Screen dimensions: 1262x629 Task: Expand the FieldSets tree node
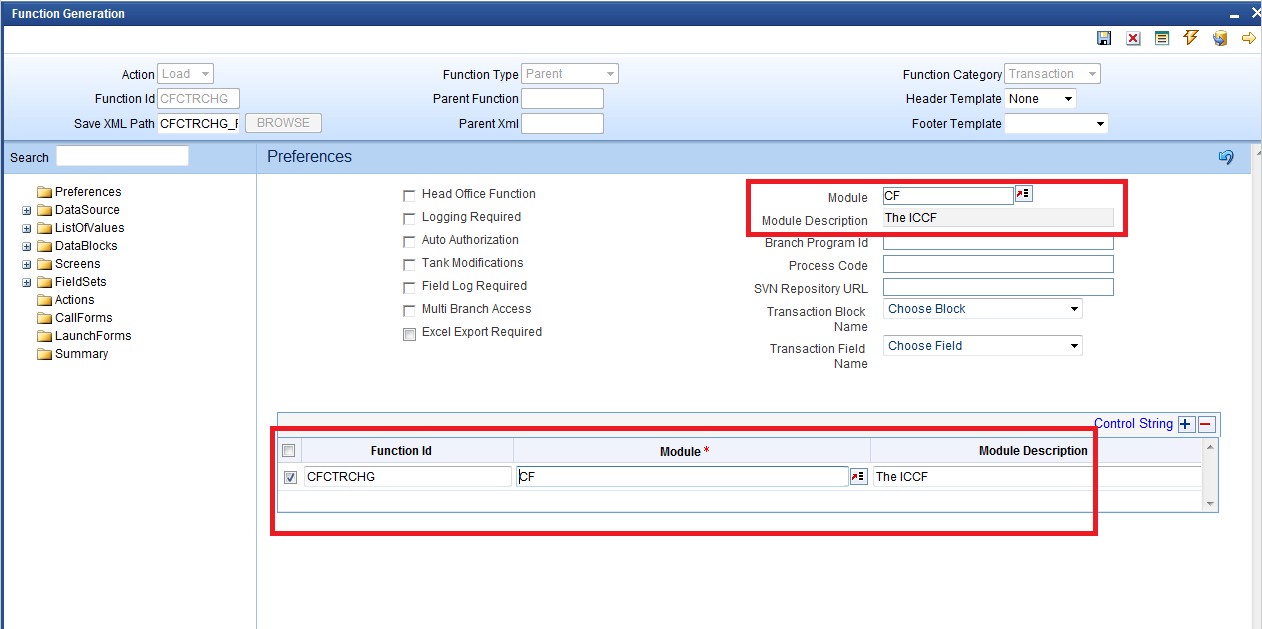coord(27,283)
